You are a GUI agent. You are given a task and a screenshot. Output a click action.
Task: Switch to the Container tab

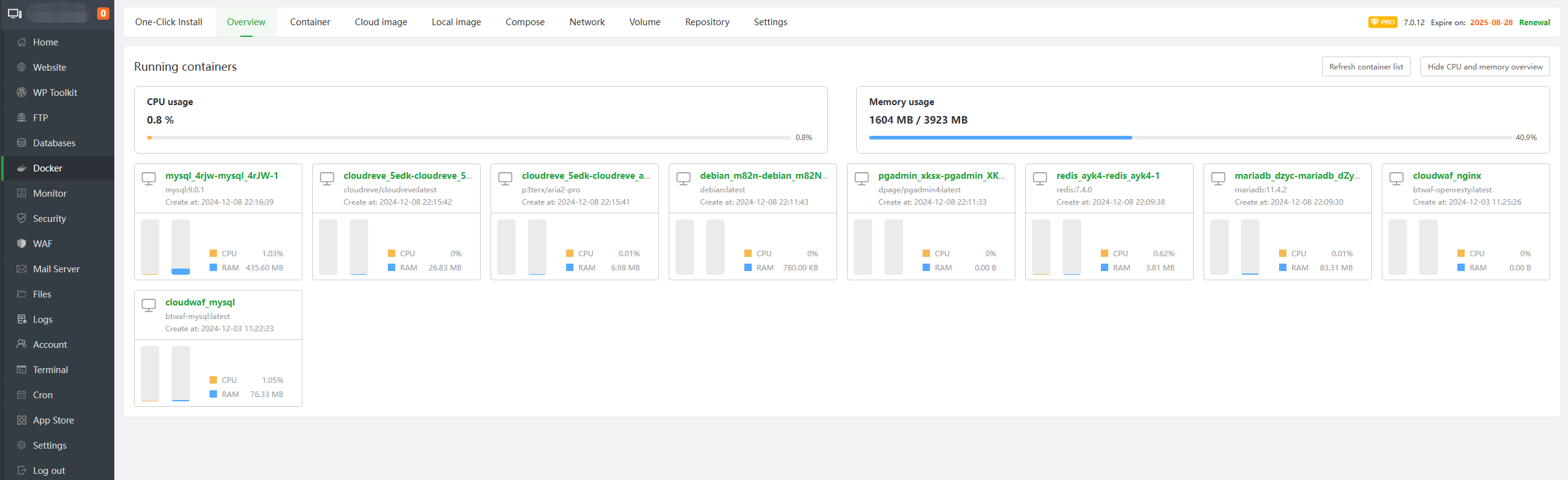pyautogui.click(x=310, y=22)
